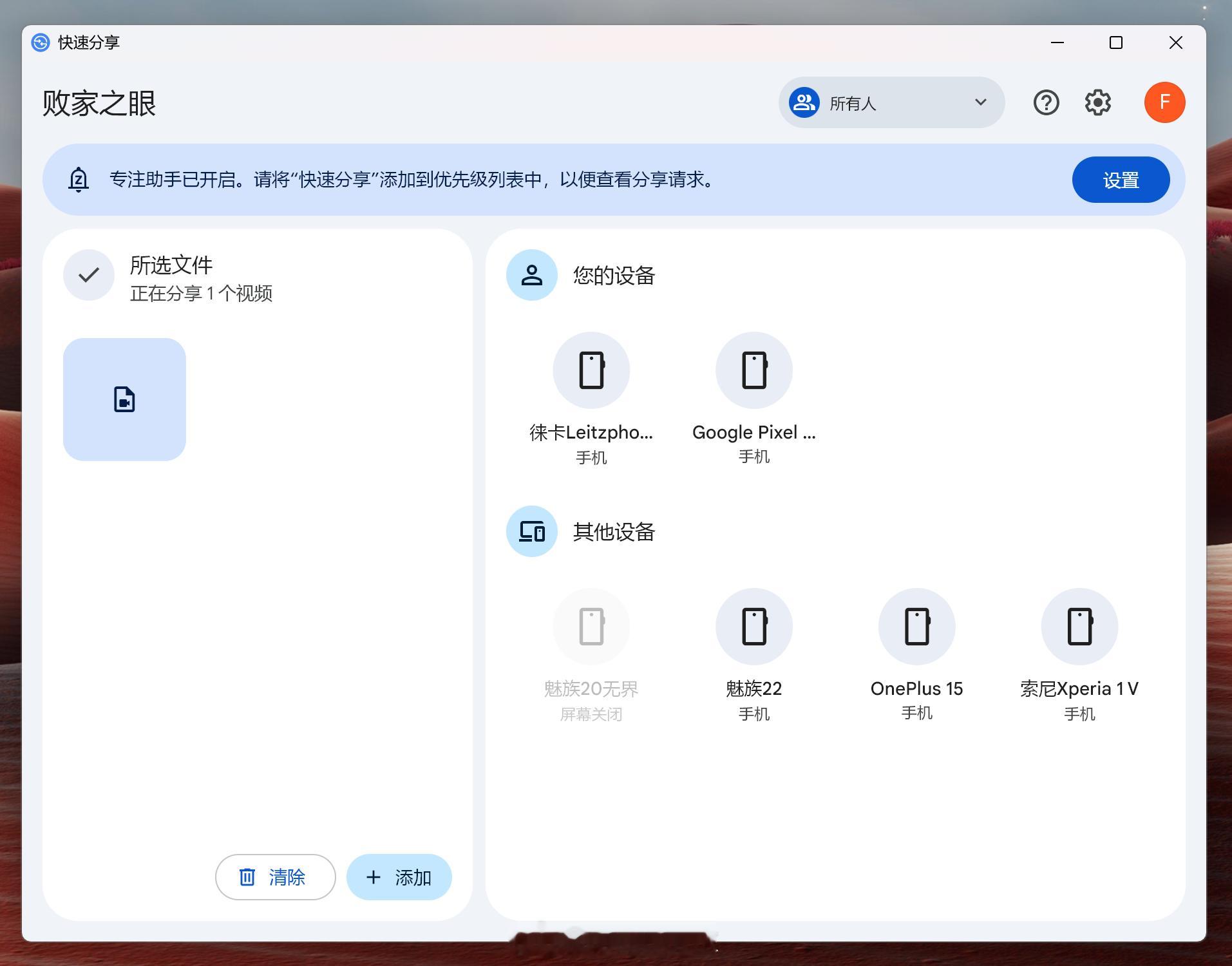Click the 屏幕关闭 status text
Image resolution: width=1232 pixels, height=966 pixels.
tap(591, 714)
